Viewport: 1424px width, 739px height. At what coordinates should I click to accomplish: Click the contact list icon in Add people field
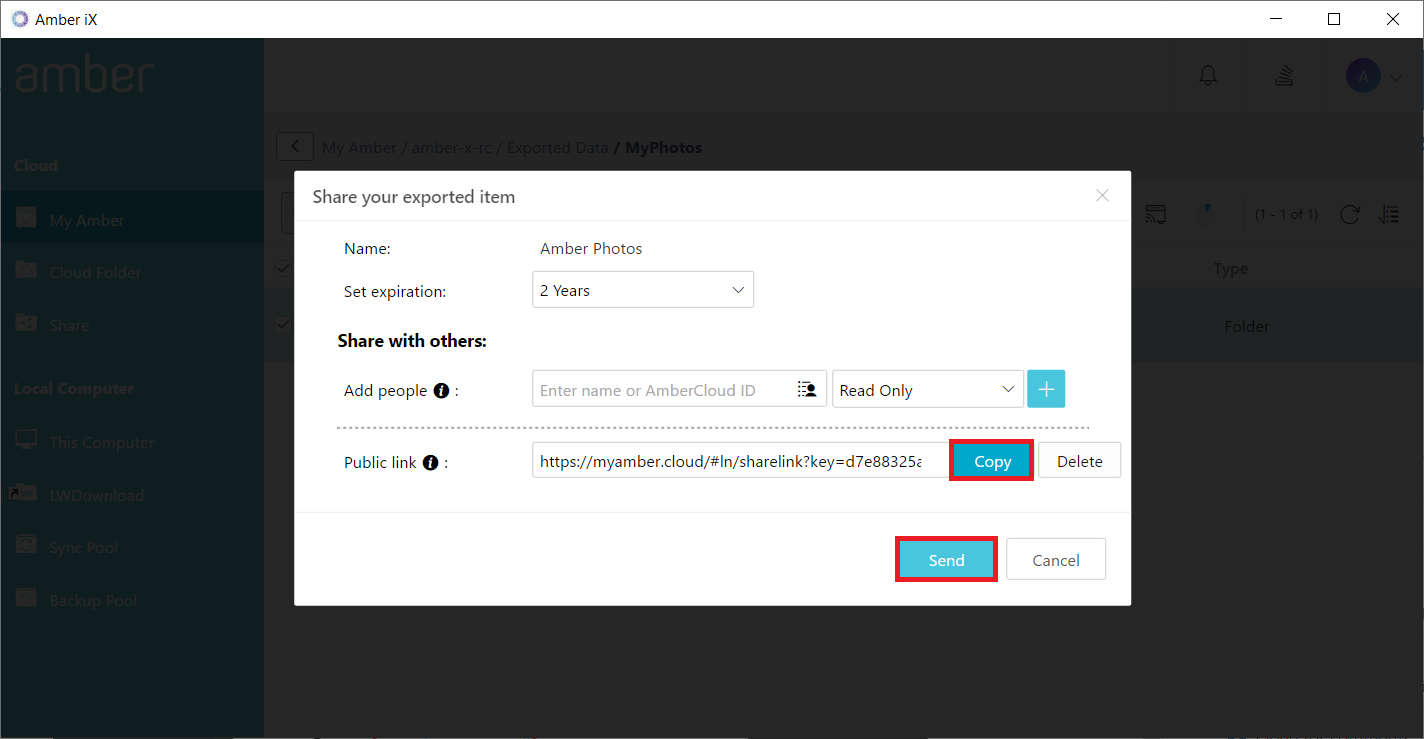(807, 390)
